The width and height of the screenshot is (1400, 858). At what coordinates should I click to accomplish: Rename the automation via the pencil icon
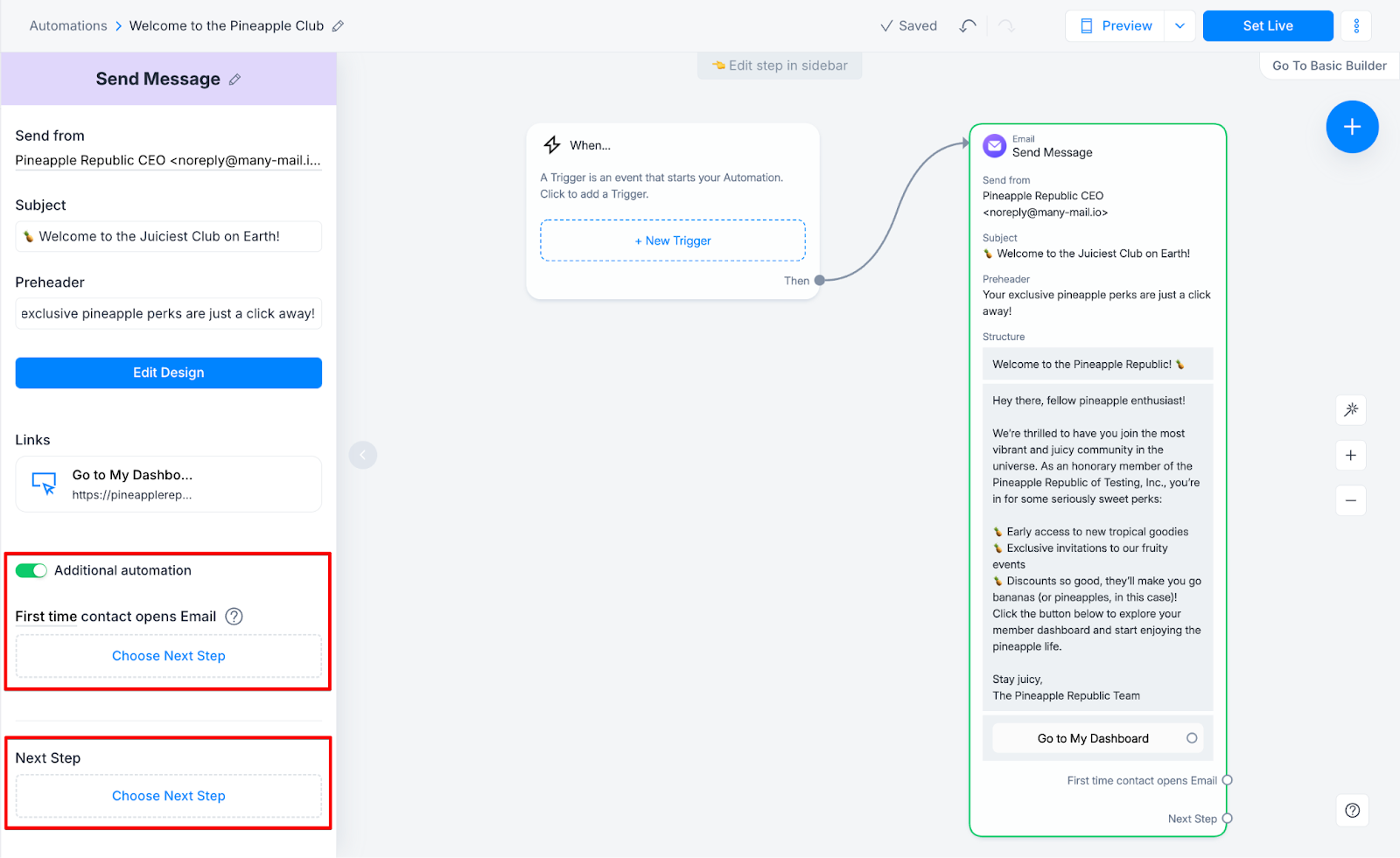pyautogui.click(x=337, y=25)
